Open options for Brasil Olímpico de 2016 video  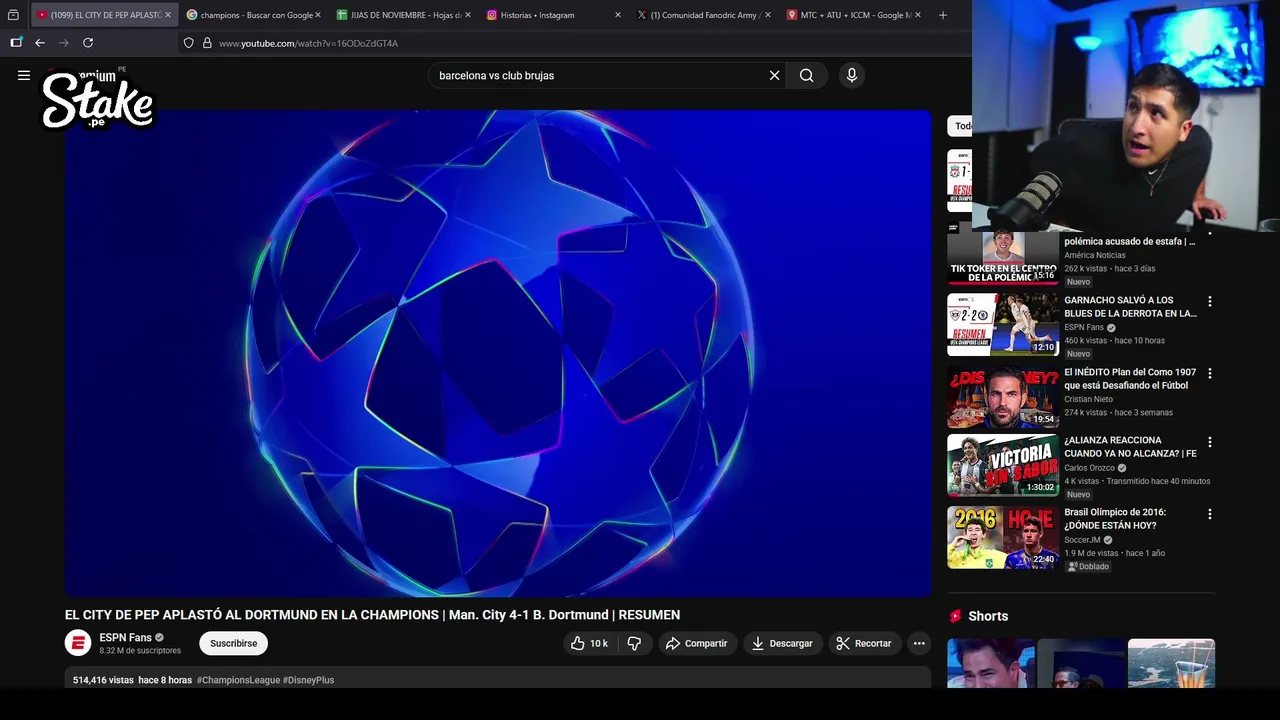point(1209,514)
